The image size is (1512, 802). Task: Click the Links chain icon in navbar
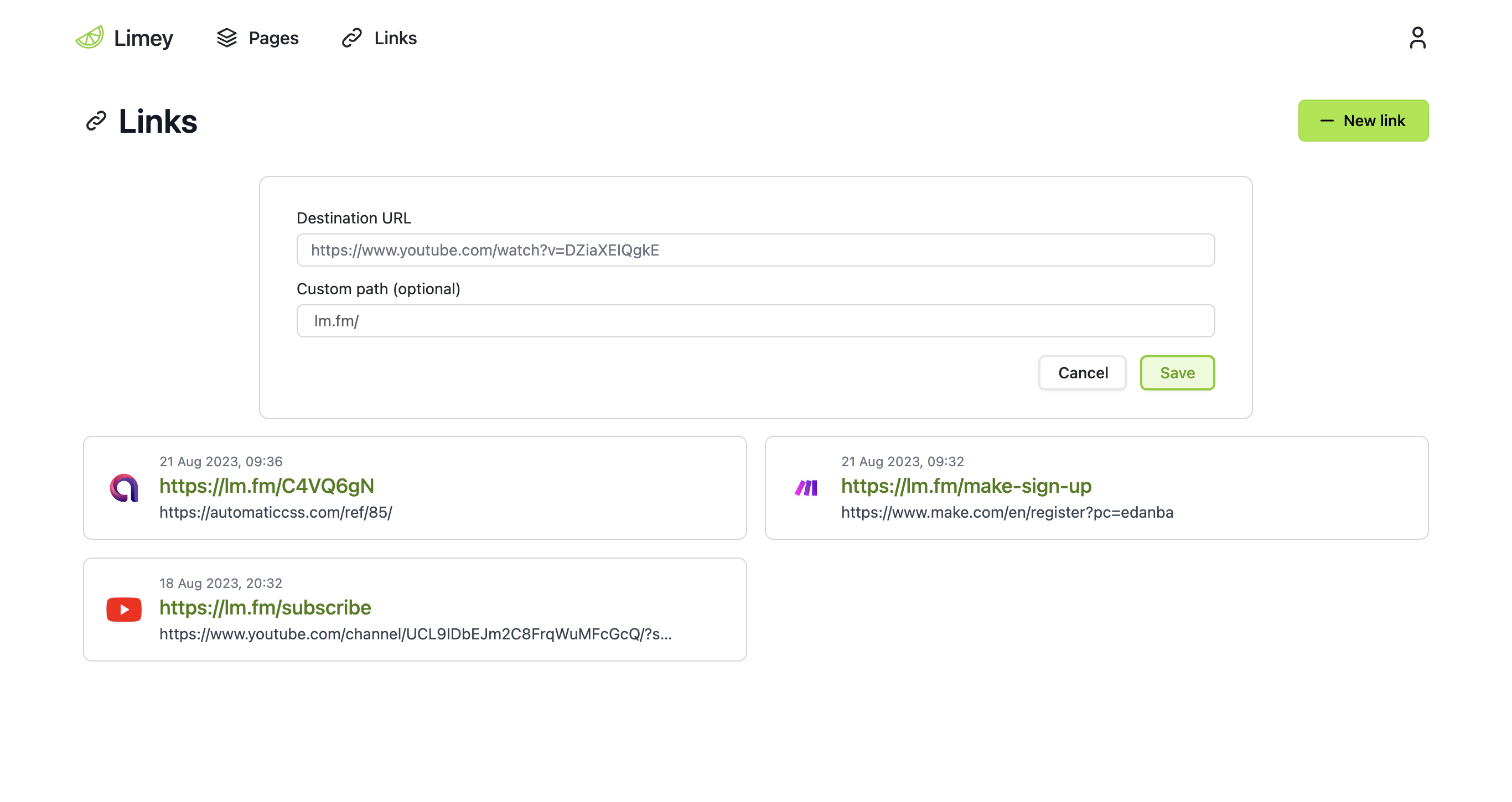click(x=351, y=37)
